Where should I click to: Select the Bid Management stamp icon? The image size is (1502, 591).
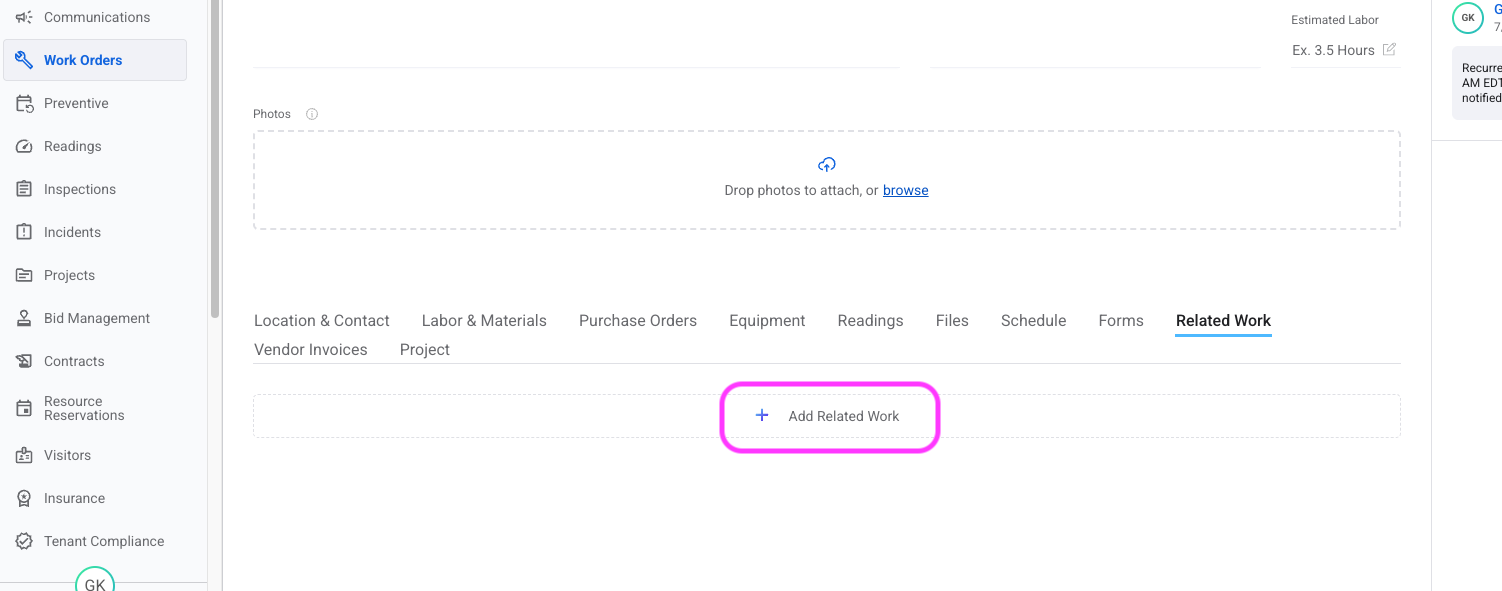pyautogui.click(x=23, y=317)
